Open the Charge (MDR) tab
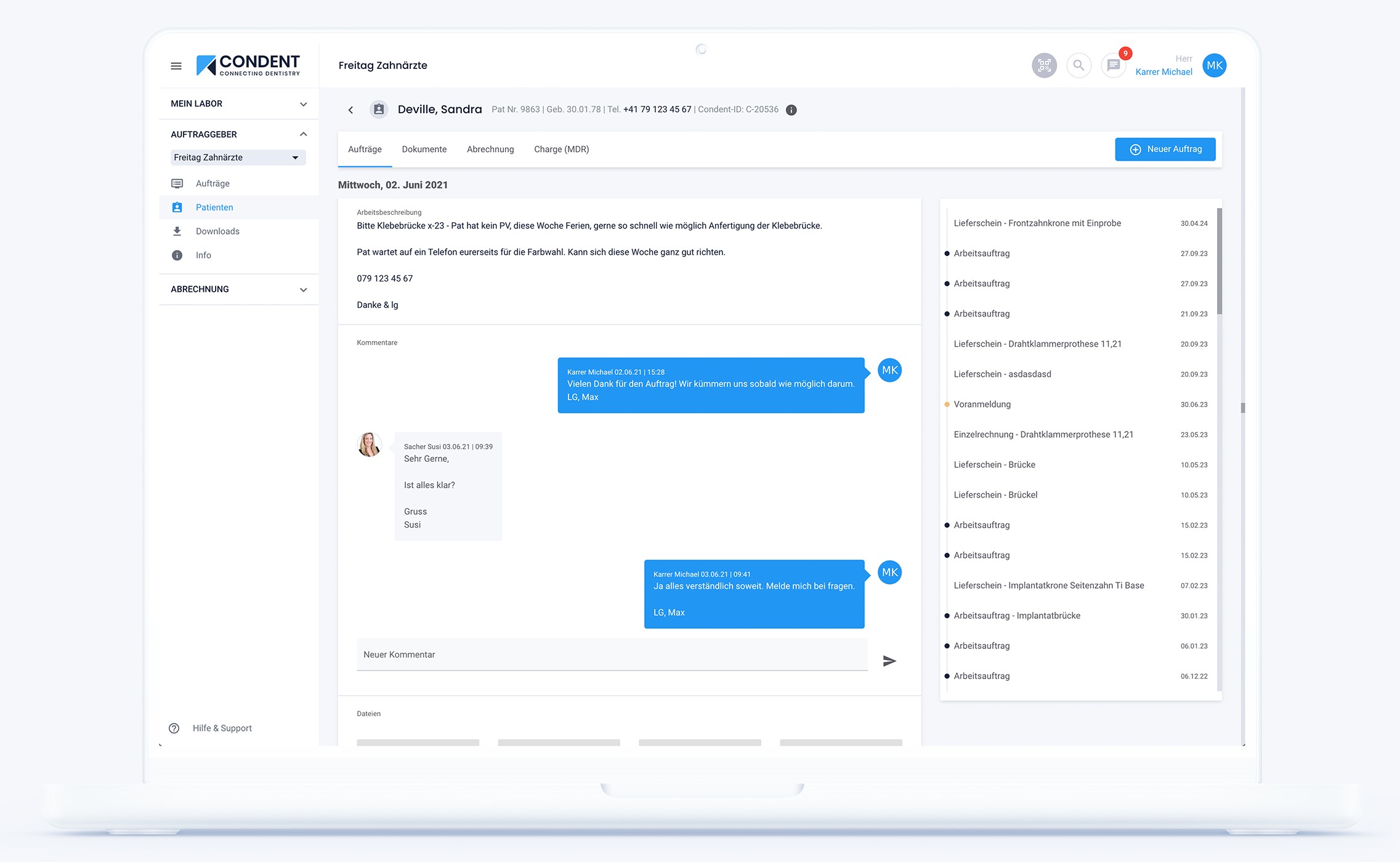Screen dimensions: 1400x862 point(561,149)
